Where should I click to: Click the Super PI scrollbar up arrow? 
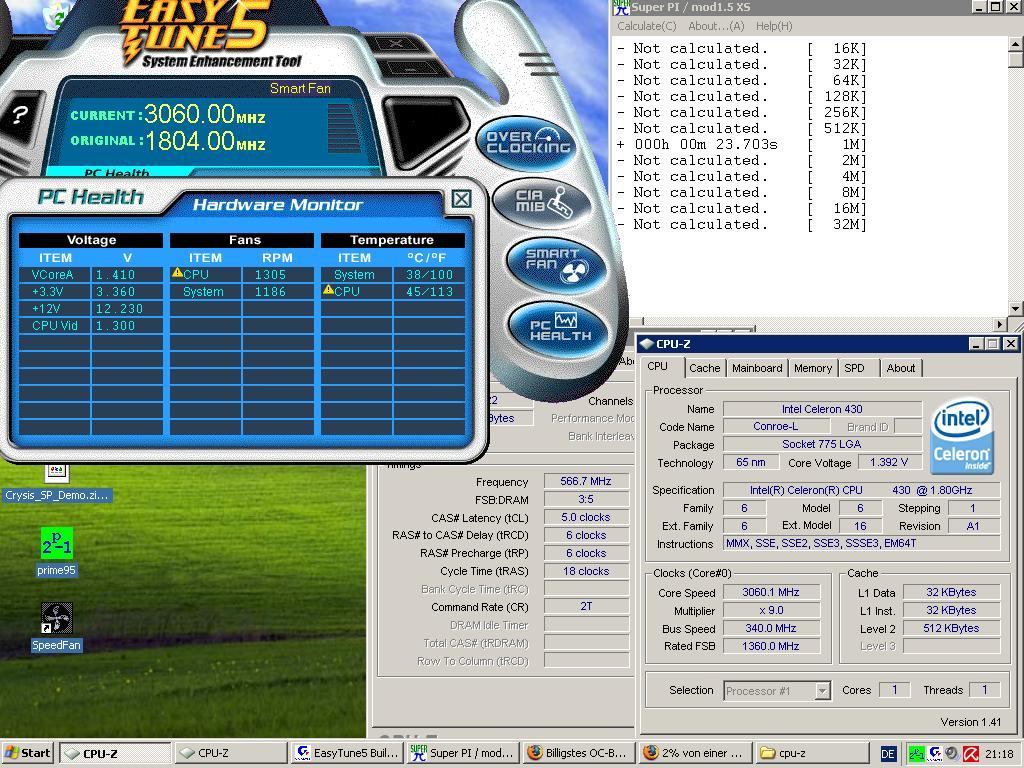coord(1016,44)
